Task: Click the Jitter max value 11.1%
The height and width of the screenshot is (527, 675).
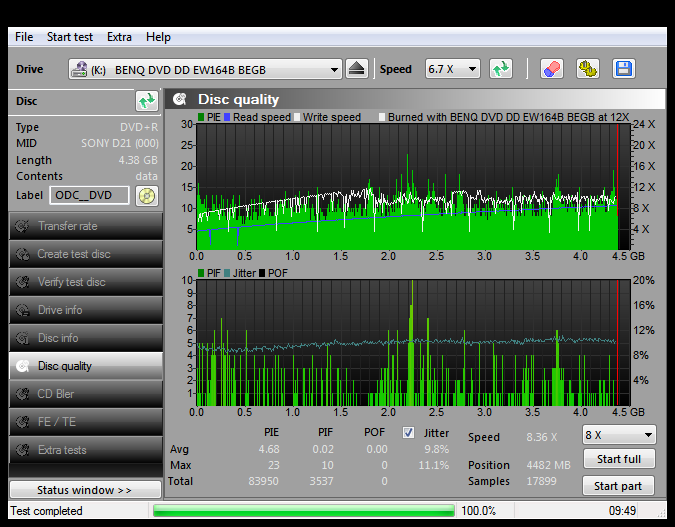Action: [433, 465]
